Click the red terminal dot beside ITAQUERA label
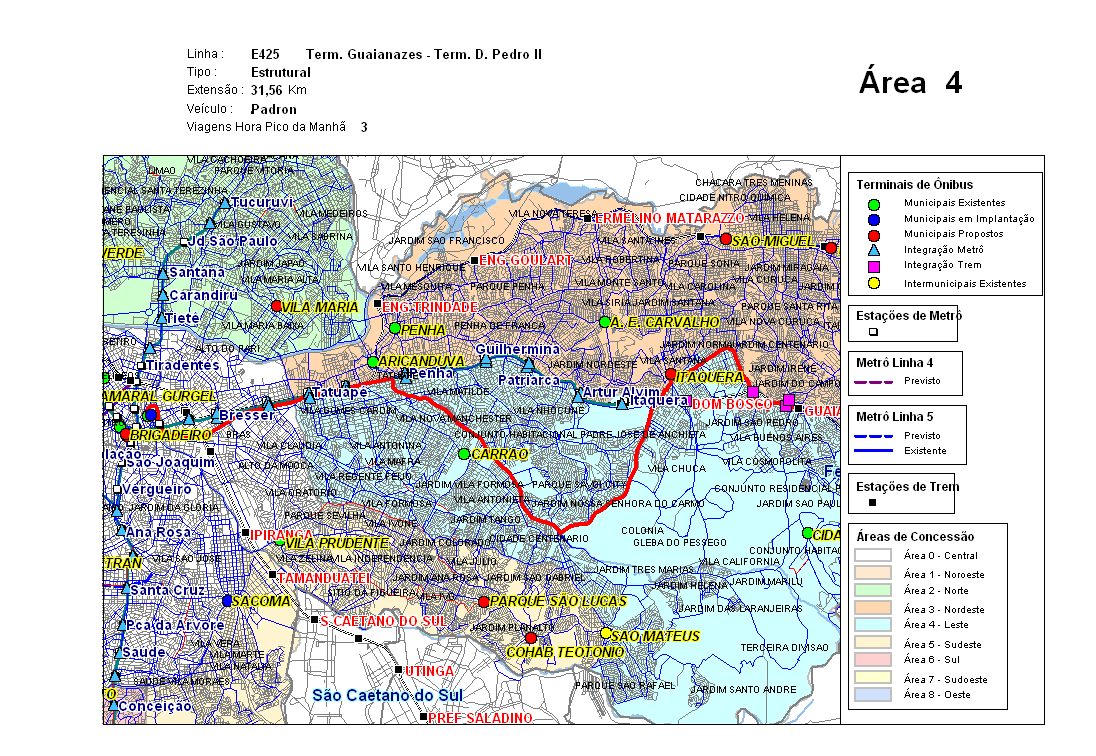 (x=670, y=375)
